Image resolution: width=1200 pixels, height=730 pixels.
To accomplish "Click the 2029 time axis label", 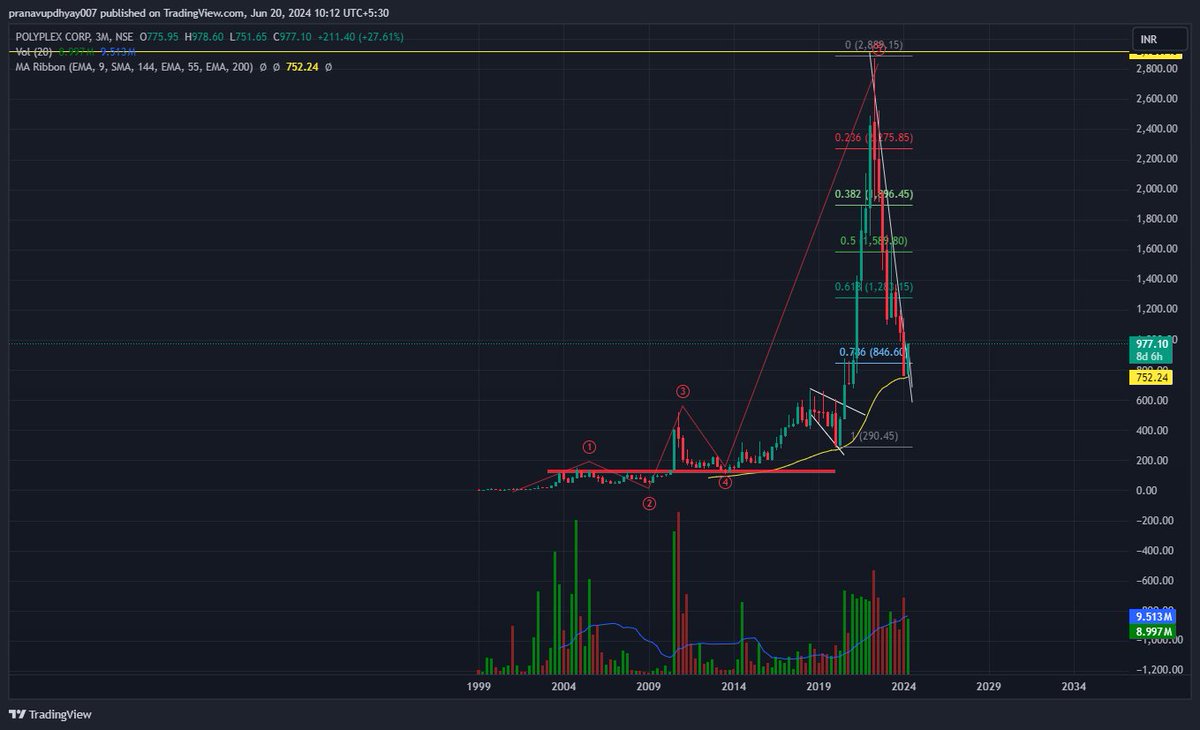I will pyautogui.click(x=988, y=687).
